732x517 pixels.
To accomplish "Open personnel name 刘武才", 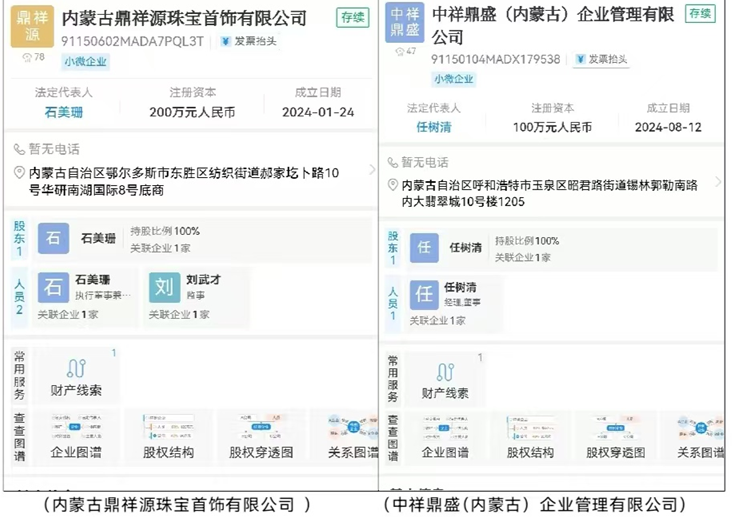I will pos(204,279).
